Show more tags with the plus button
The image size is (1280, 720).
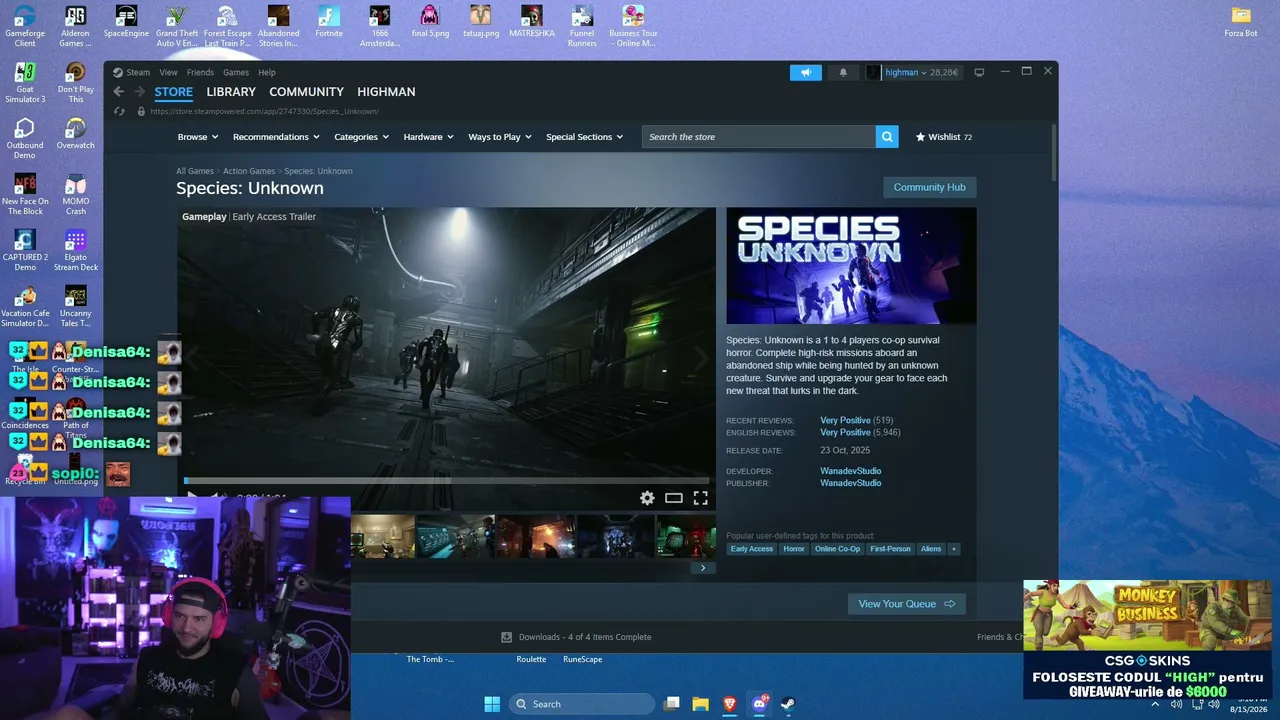[x=953, y=549]
